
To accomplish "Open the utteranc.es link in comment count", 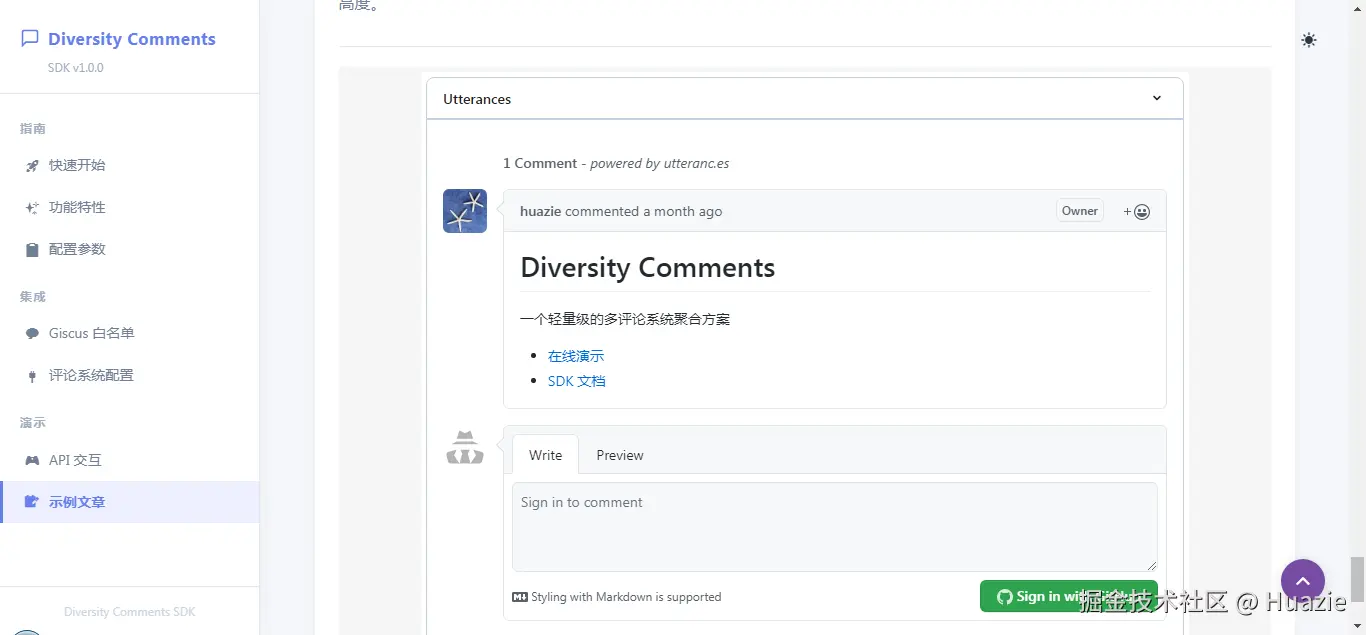I will point(695,164).
